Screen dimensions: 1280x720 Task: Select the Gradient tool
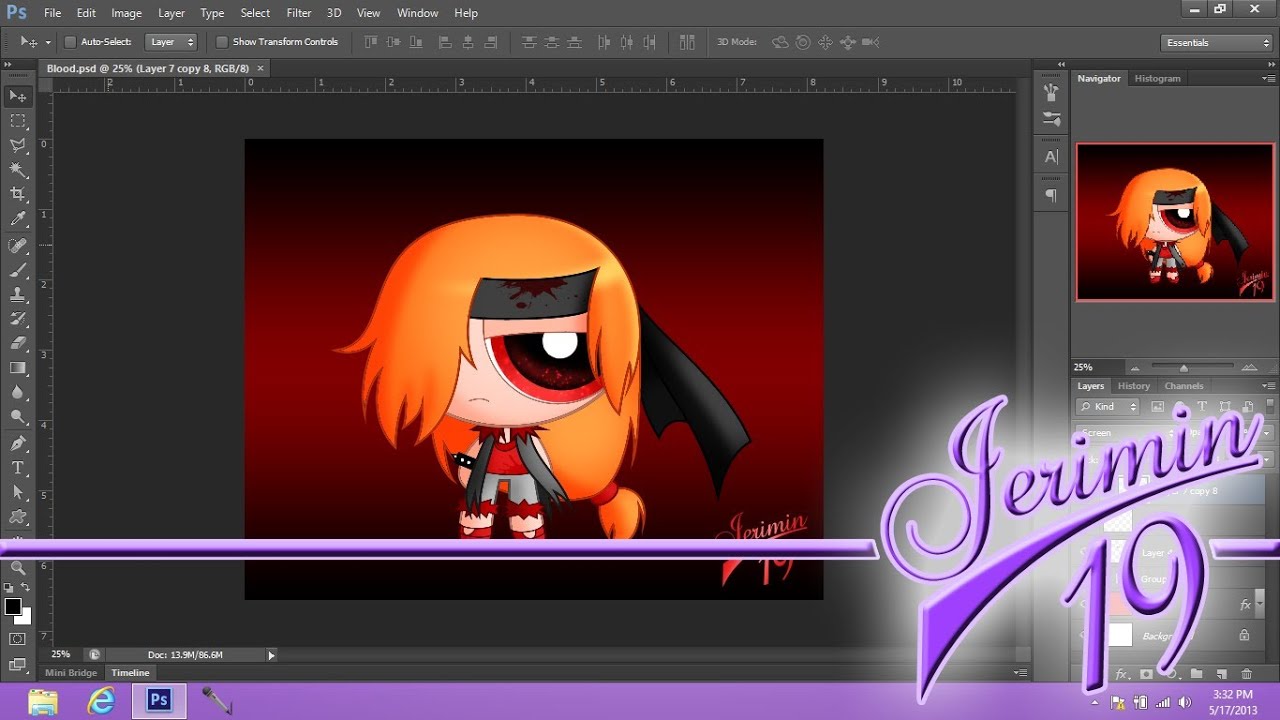(18, 368)
